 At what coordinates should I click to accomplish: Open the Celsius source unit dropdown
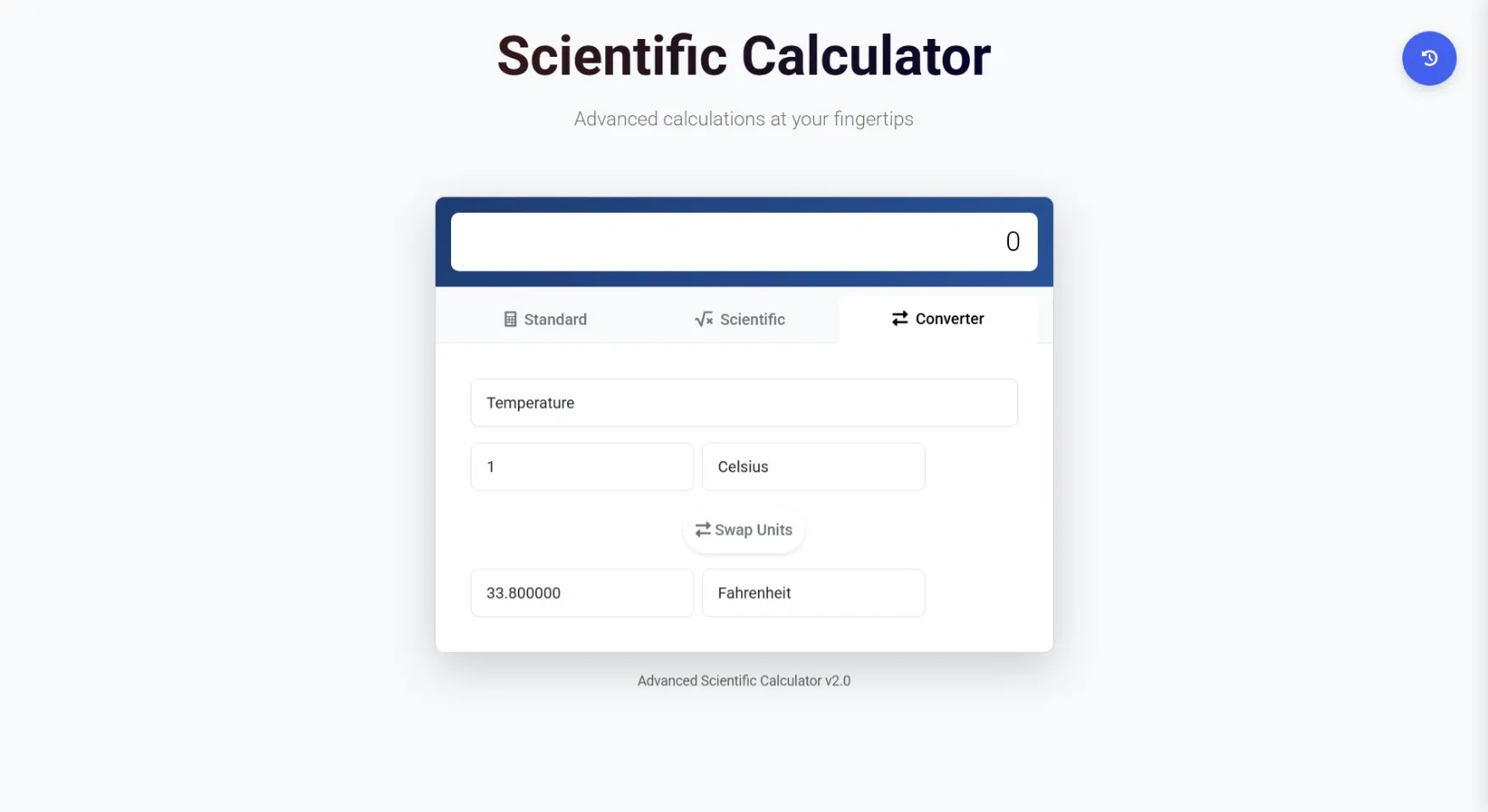(812, 466)
